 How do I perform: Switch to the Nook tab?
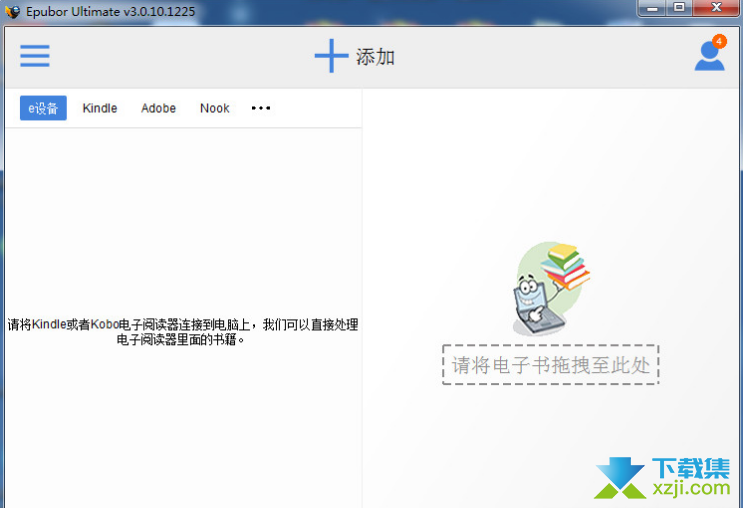[215, 108]
